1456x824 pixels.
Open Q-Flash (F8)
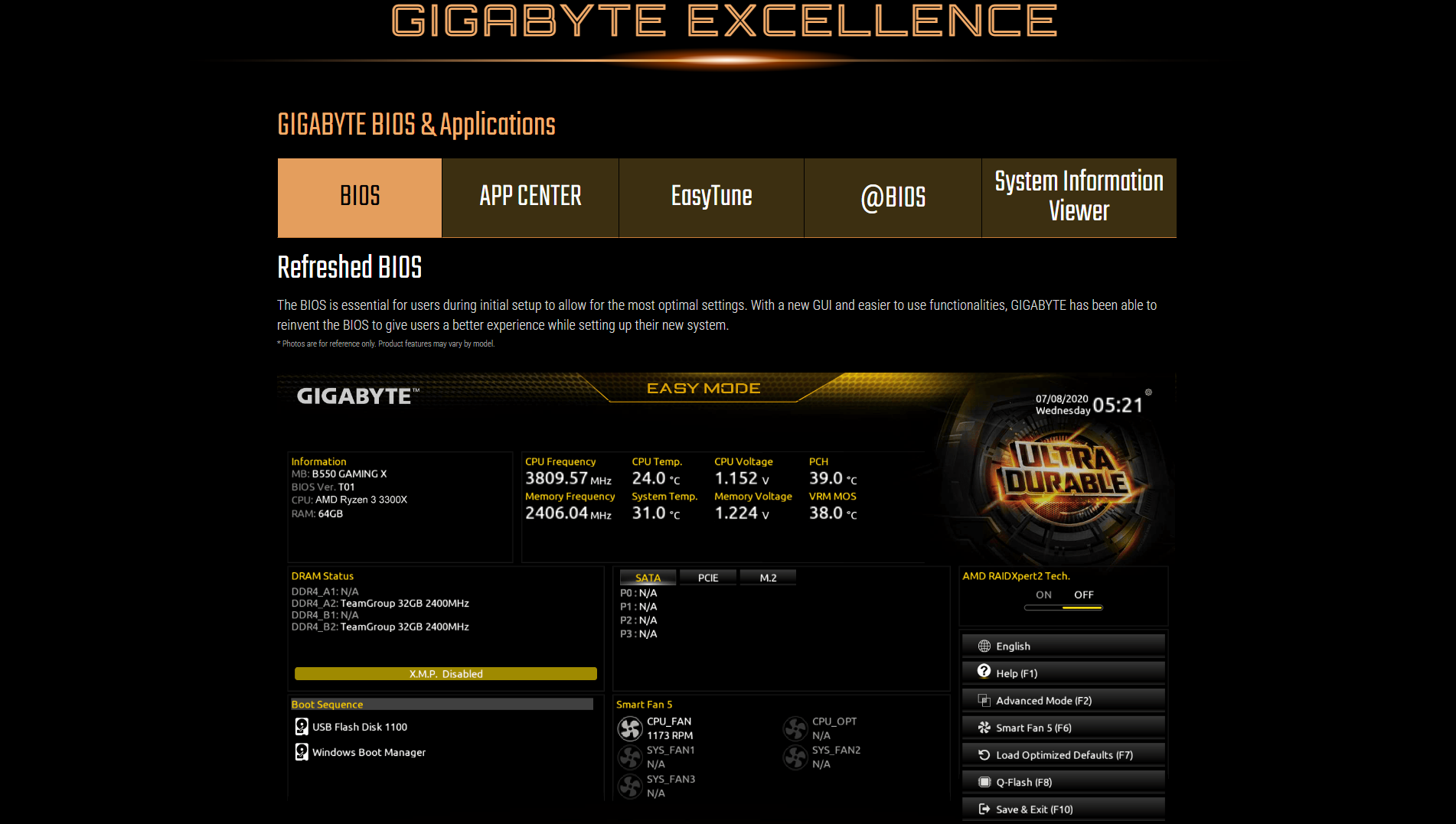(1063, 782)
